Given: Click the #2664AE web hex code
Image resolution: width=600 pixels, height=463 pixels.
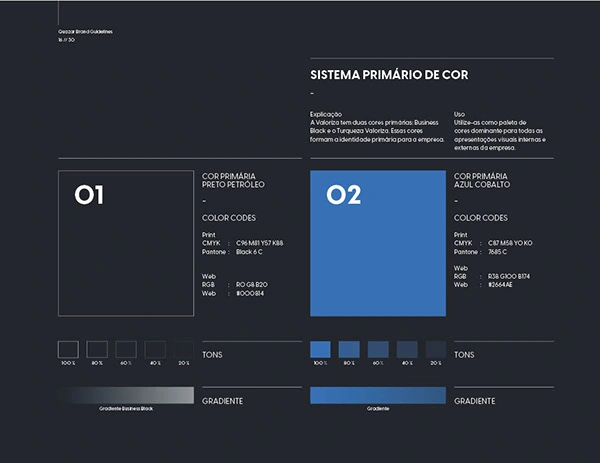Looking at the screenshot, I should click(500, 285).
